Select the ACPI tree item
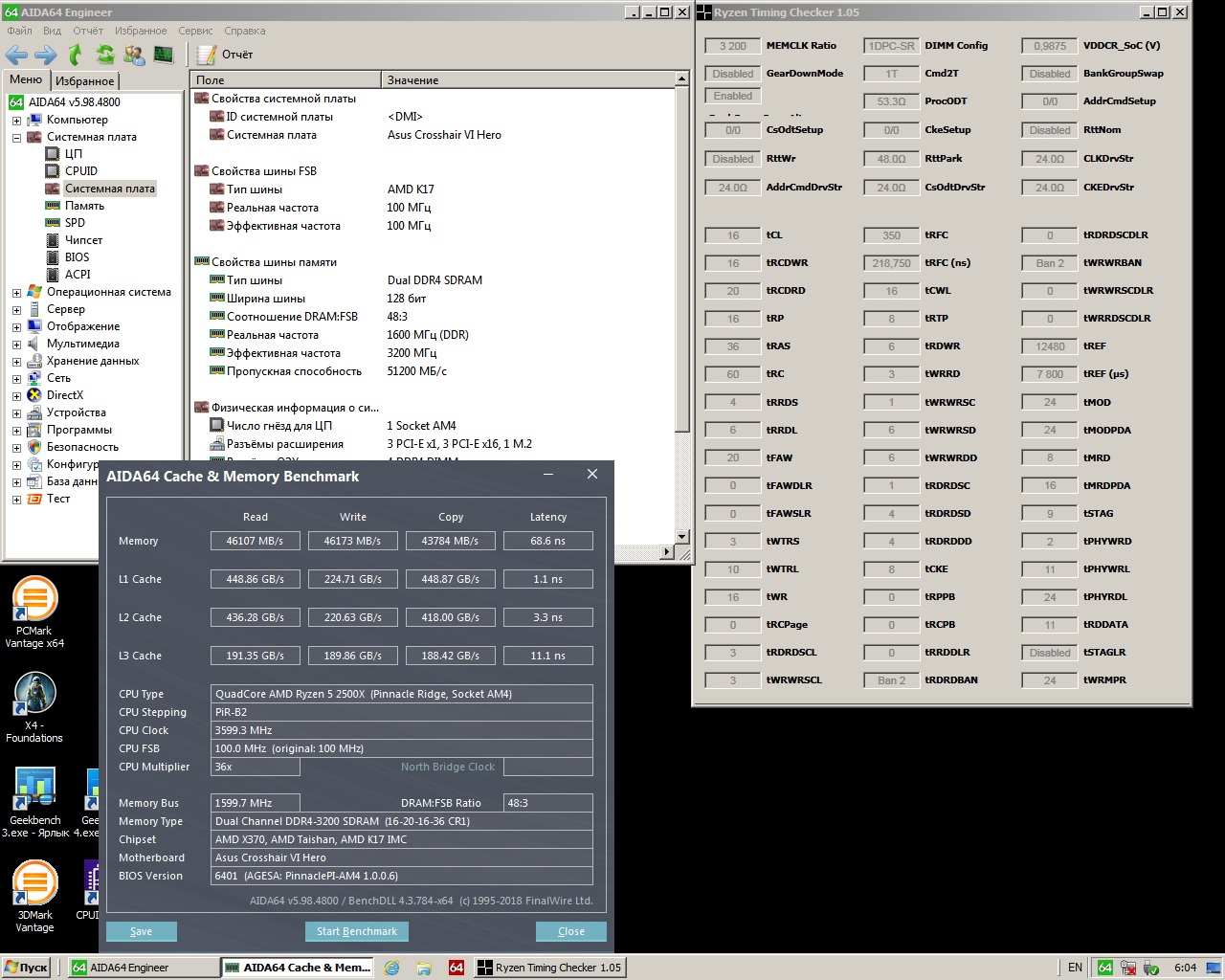The height and width of the screenshot is (980, 1225). [78, 275]
